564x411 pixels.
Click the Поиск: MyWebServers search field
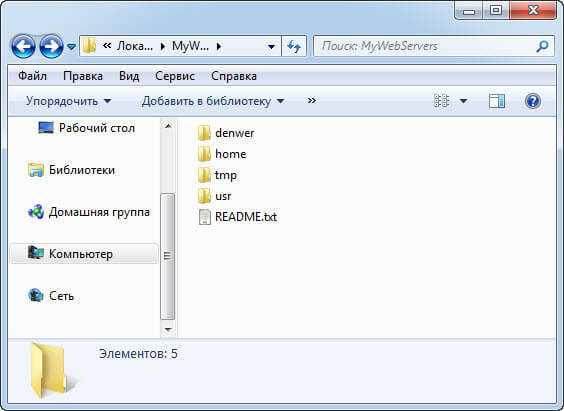coord(424,46)
